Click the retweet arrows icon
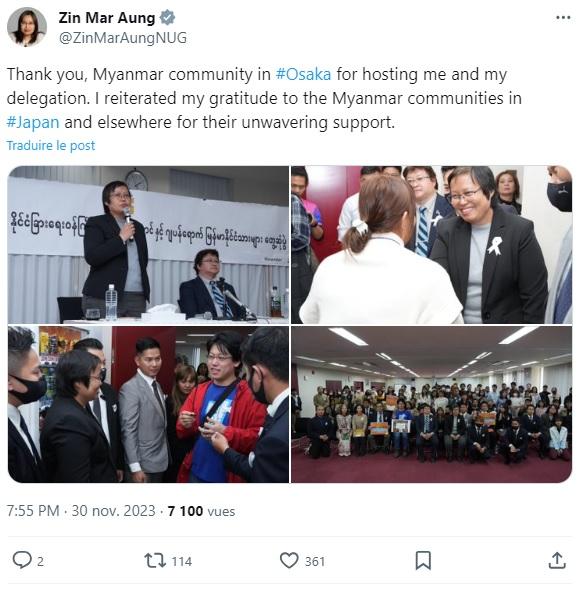Image resolution: width=584 pixels, height=590 pixels. pos(155,560)
